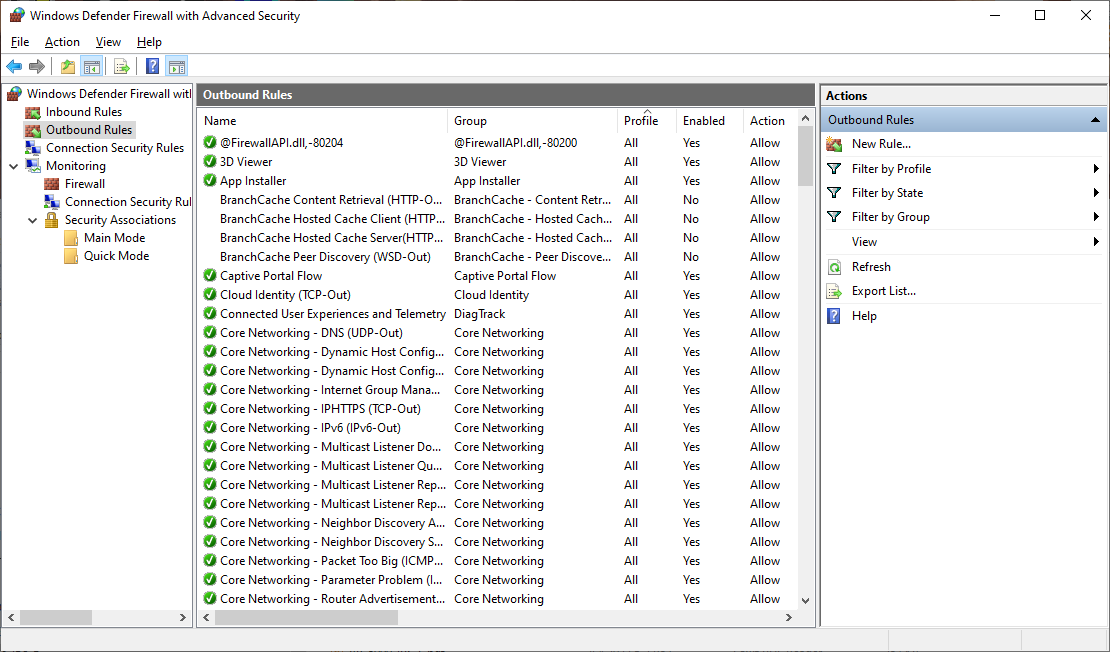Screen dimensions: 1110x652
Task: Expand the Filter by State submenu arrow
Action: click(1095, 193)
